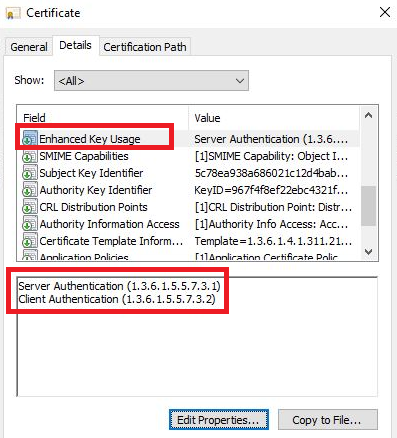Click the Edit Properties button
Image resolution: width=397 pixels, height=438 pixels.
point(219,420)
